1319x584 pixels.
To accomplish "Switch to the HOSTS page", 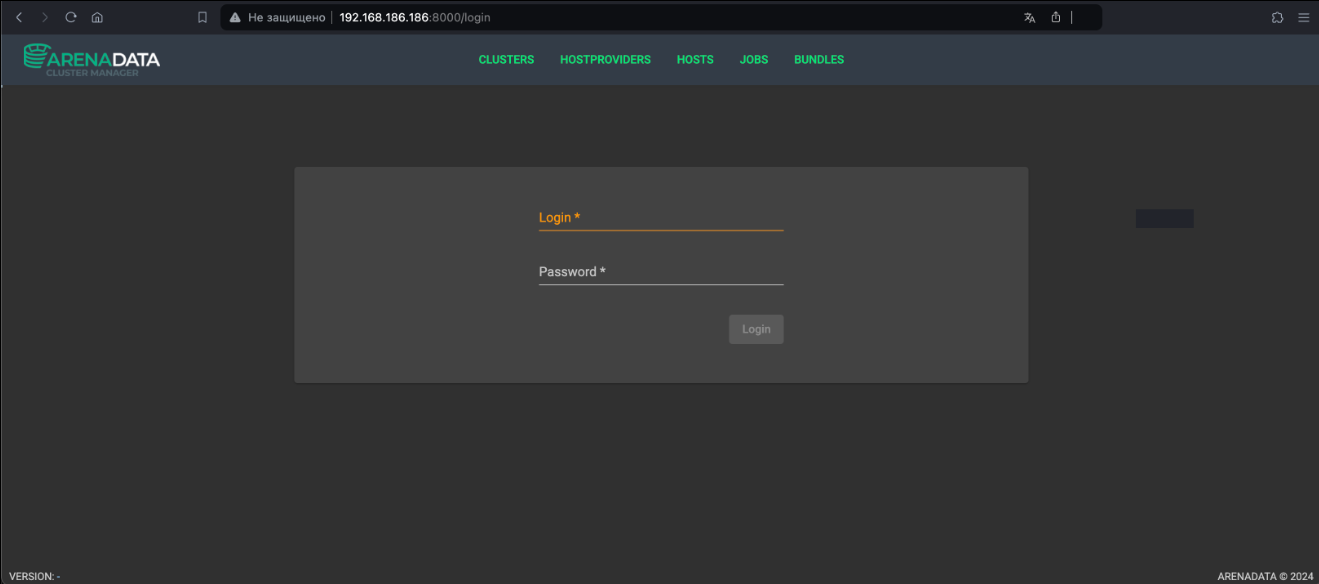I will tap(695, 60).
